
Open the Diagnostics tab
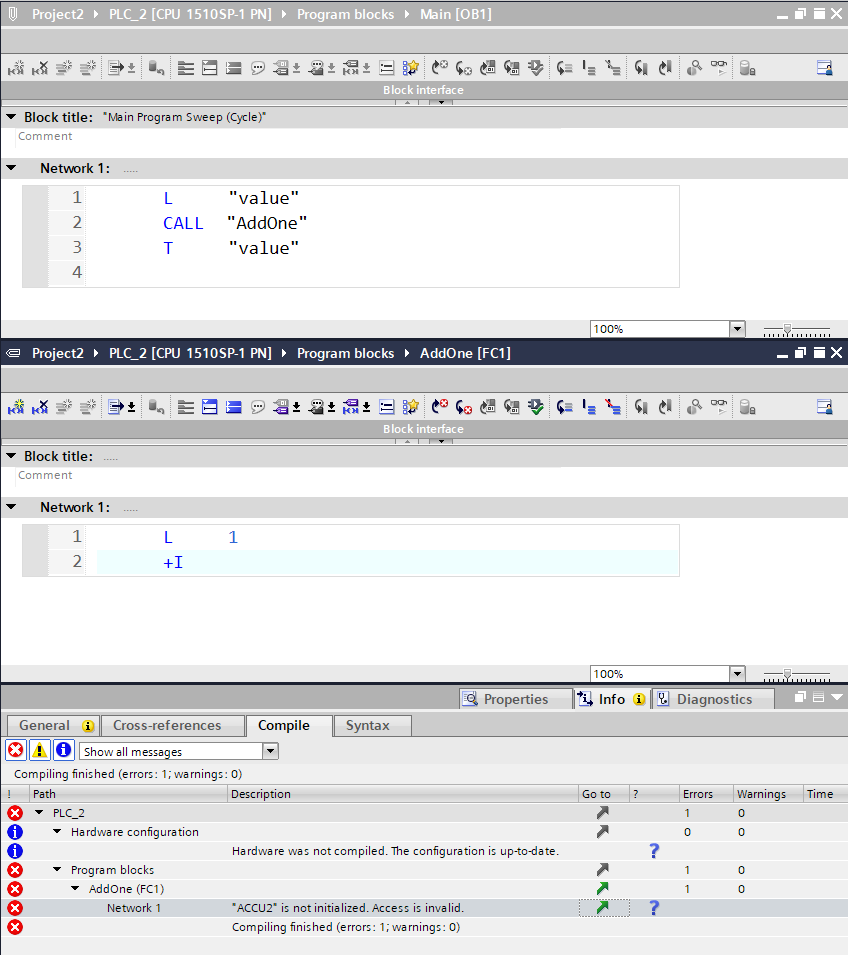click(x=714, y=699)
